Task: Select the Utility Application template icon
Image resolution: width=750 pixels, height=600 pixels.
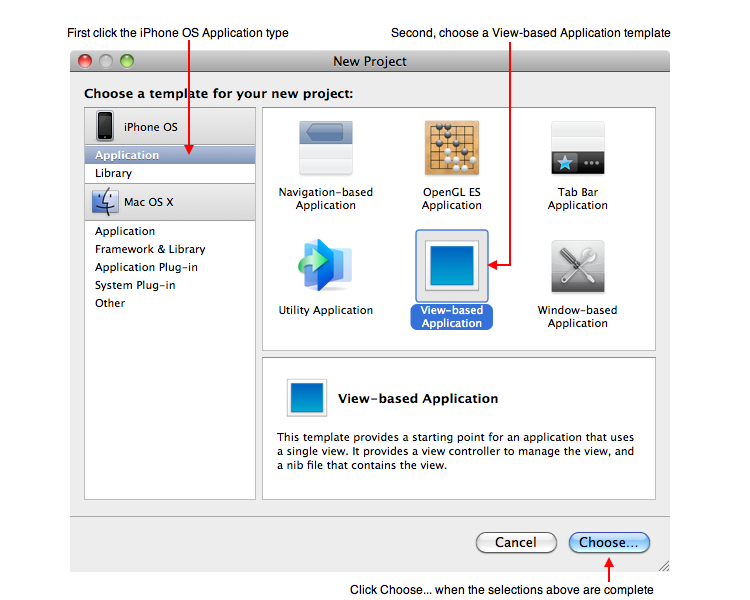Action: click(x=325, y=266)
